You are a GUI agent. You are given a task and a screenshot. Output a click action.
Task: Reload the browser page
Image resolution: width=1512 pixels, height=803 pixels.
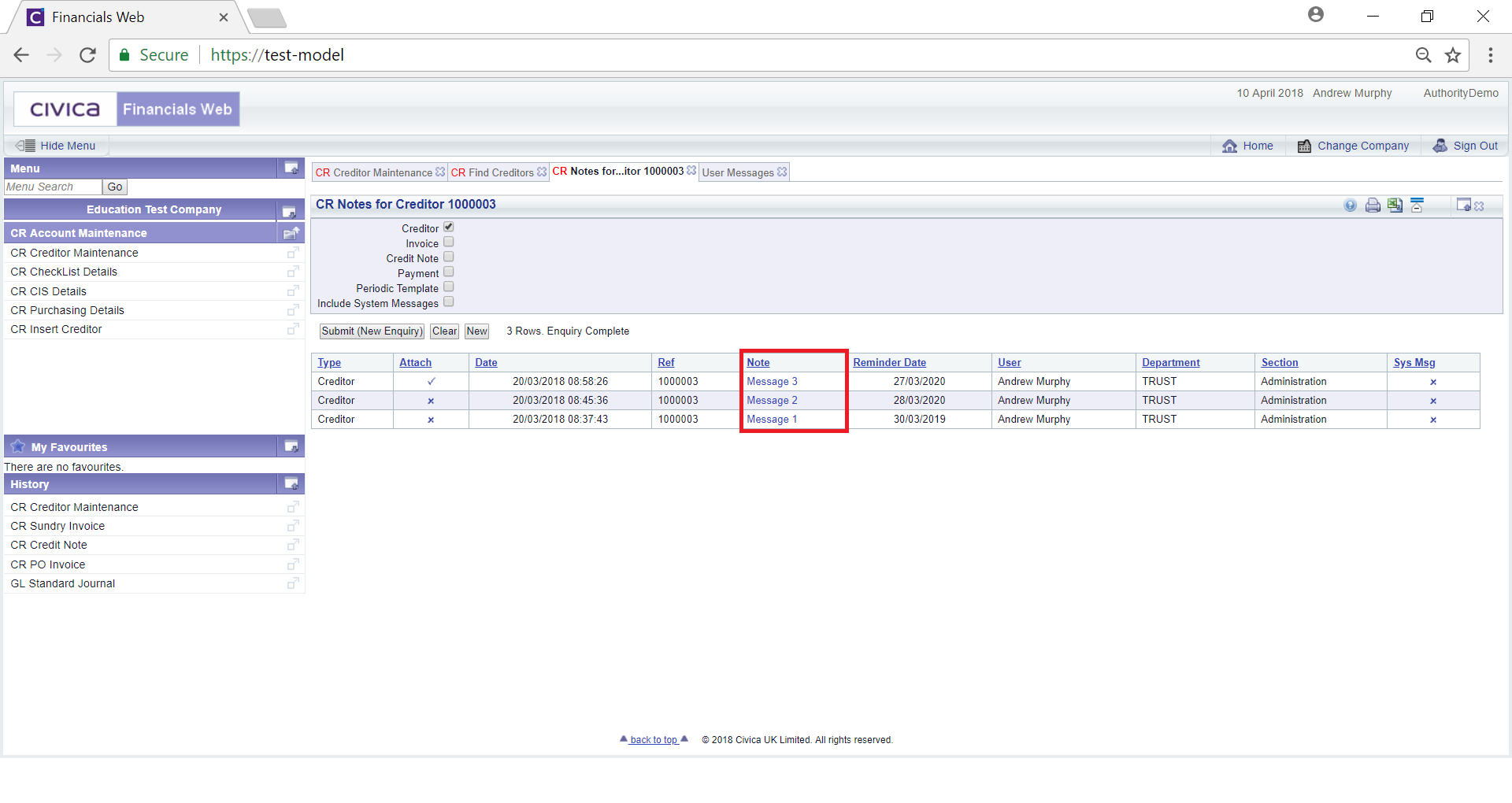(87, 55)
